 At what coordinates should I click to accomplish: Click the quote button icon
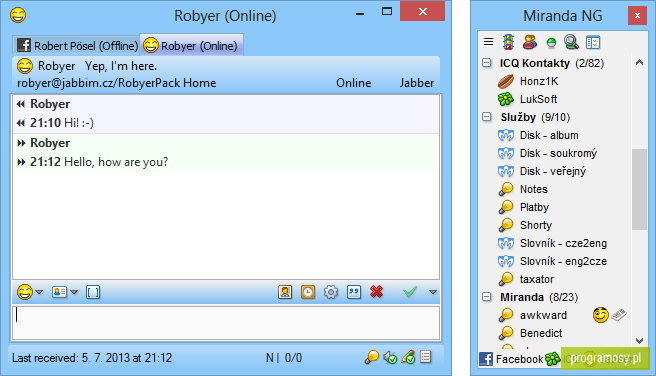click(354, 292)
